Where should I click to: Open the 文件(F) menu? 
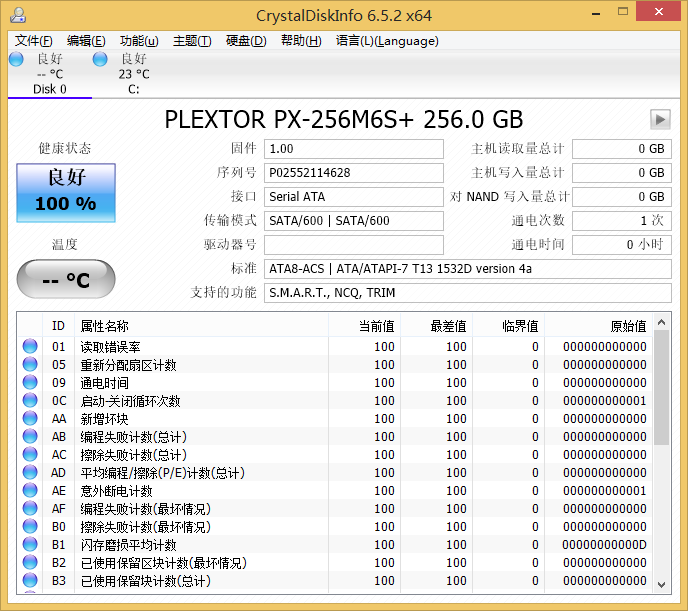34,41
